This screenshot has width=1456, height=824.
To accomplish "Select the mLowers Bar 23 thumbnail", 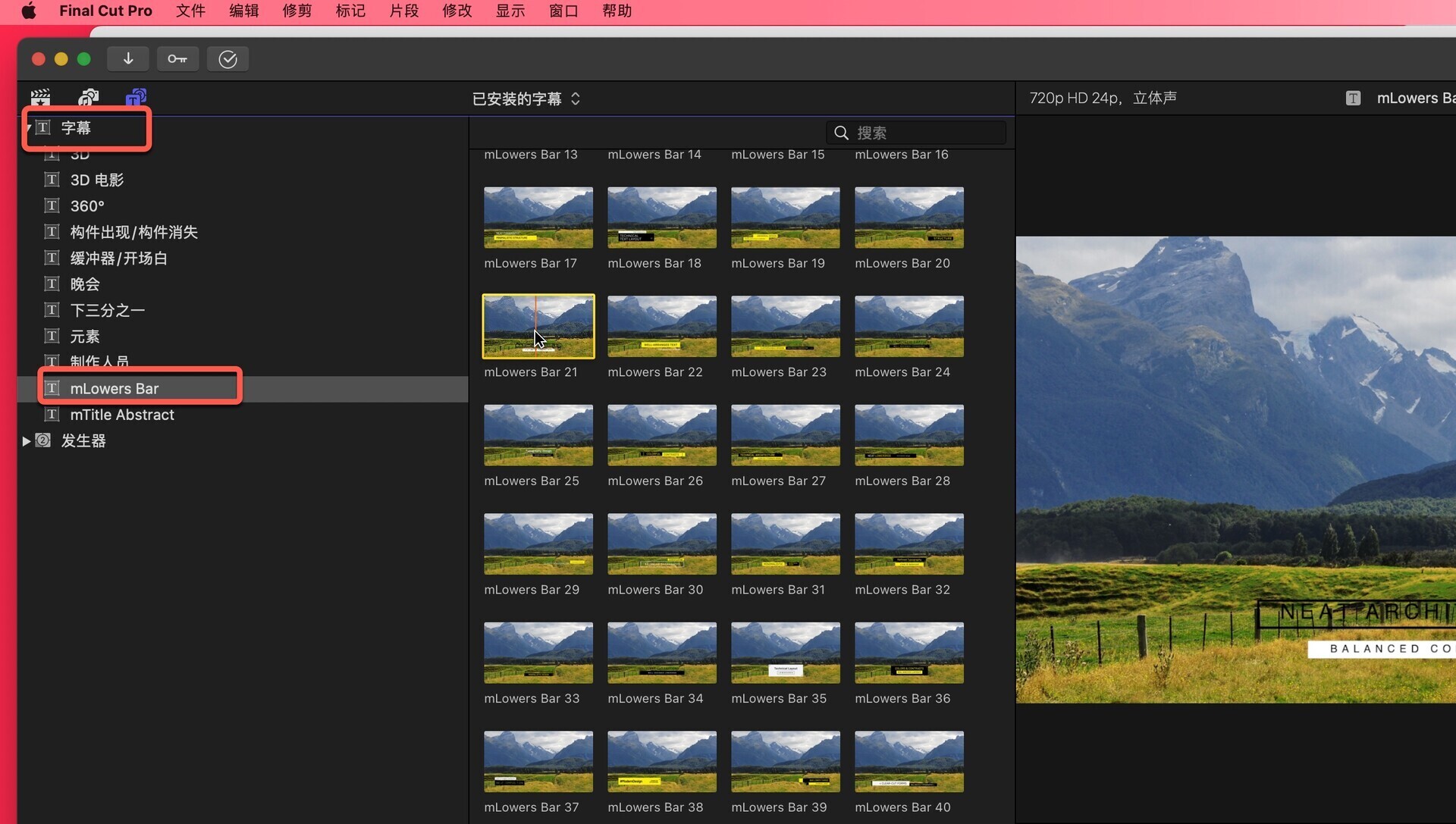I will pyautogui.click(x=786, y=326).
